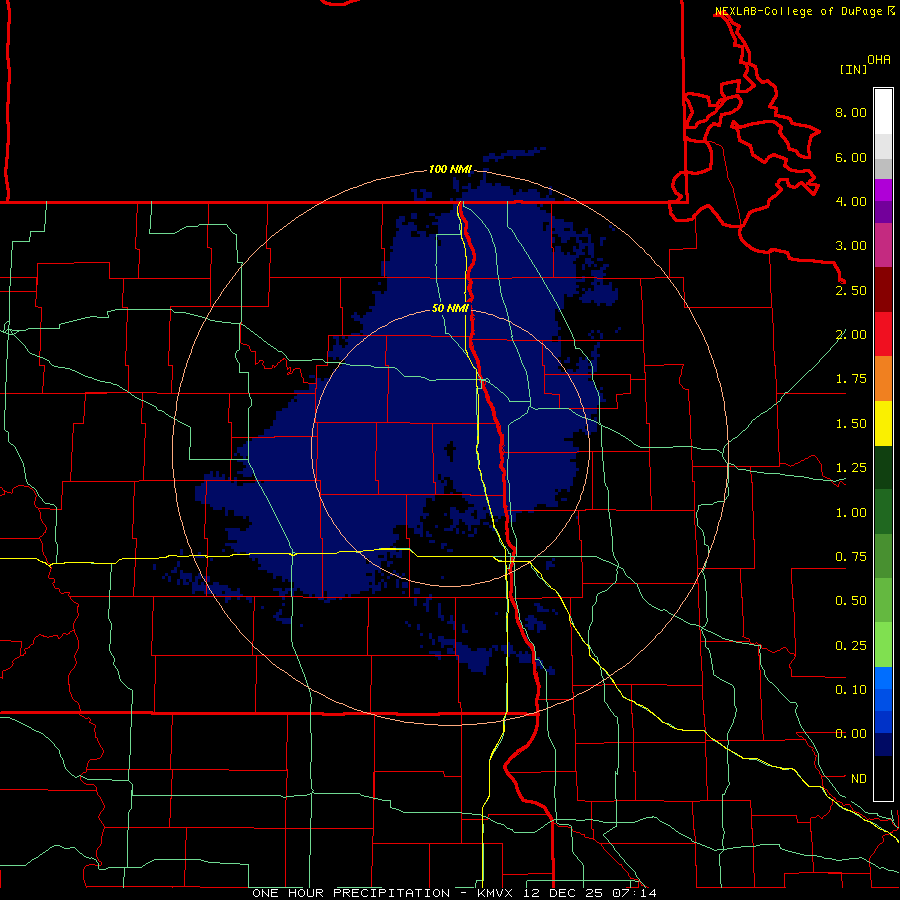
Task: Click the 4.00 scale value
Action: tap(851, 201)
